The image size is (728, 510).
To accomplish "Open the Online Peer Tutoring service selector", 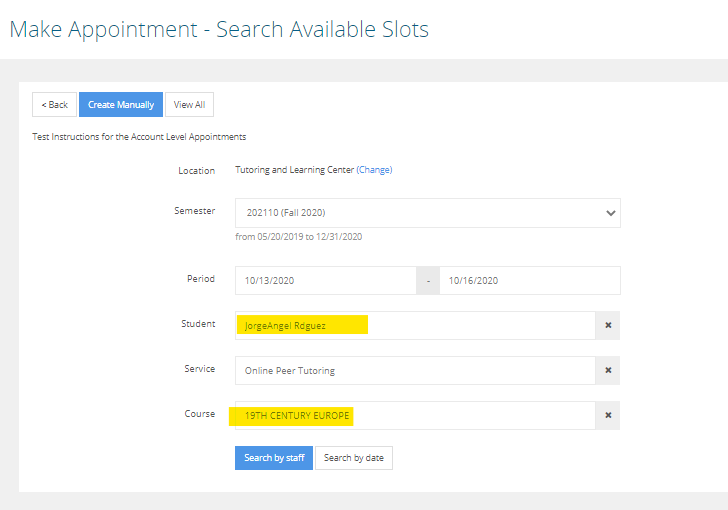I will [414, 371].
